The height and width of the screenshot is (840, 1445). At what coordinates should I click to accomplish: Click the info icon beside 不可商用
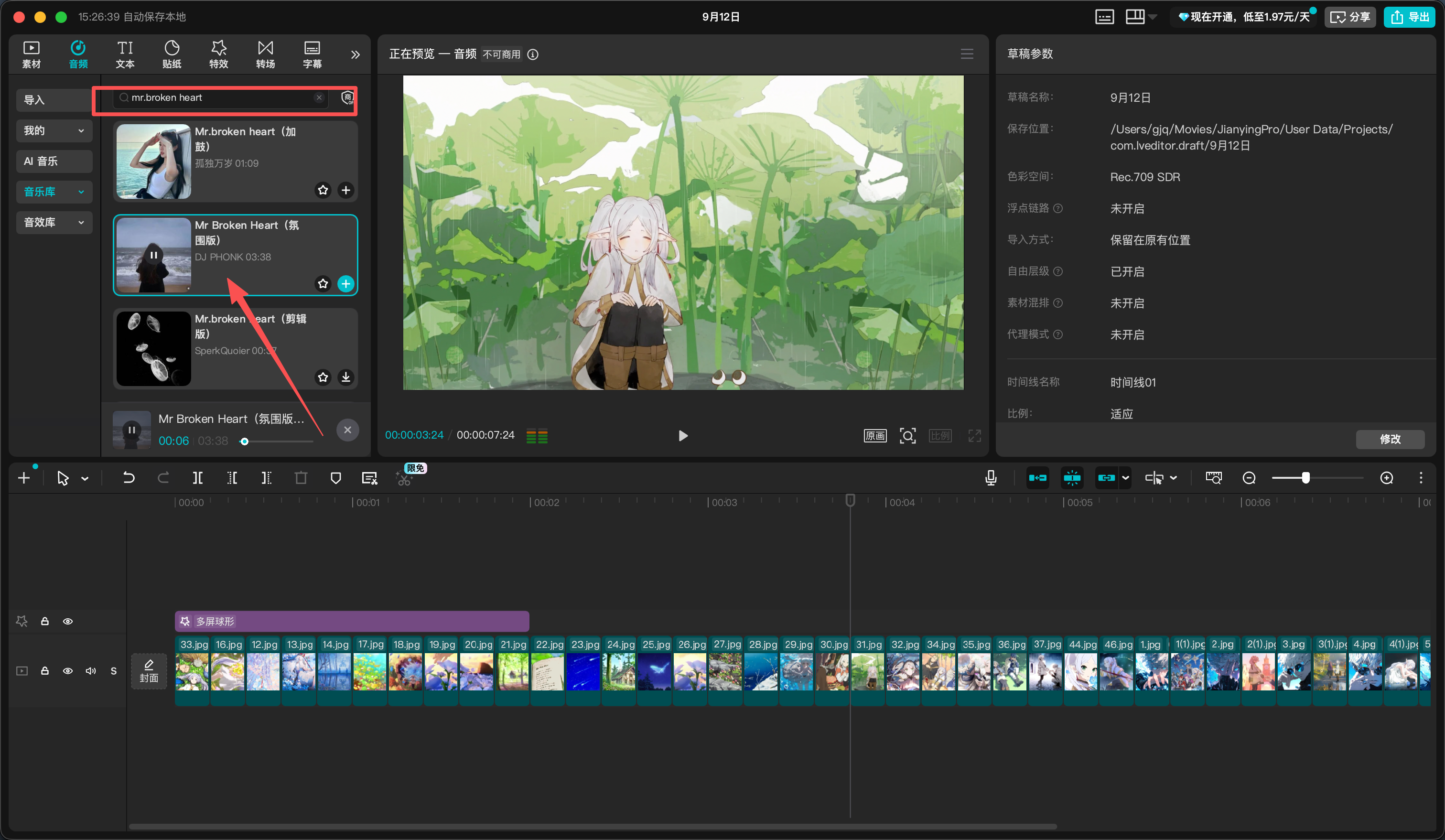(x=533, y=54)
